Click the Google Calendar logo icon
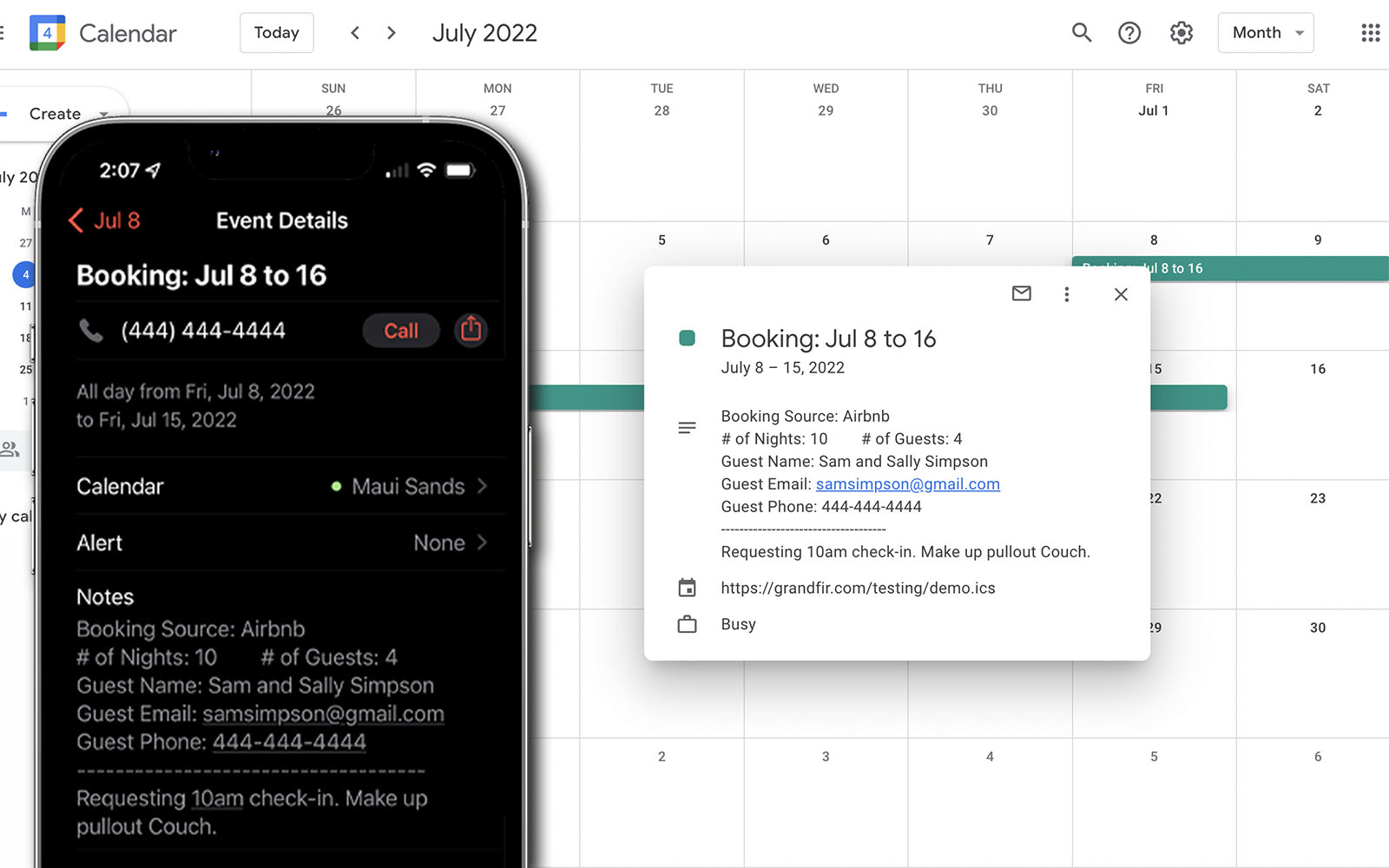The image size is (1389, 868). (47, 33)
